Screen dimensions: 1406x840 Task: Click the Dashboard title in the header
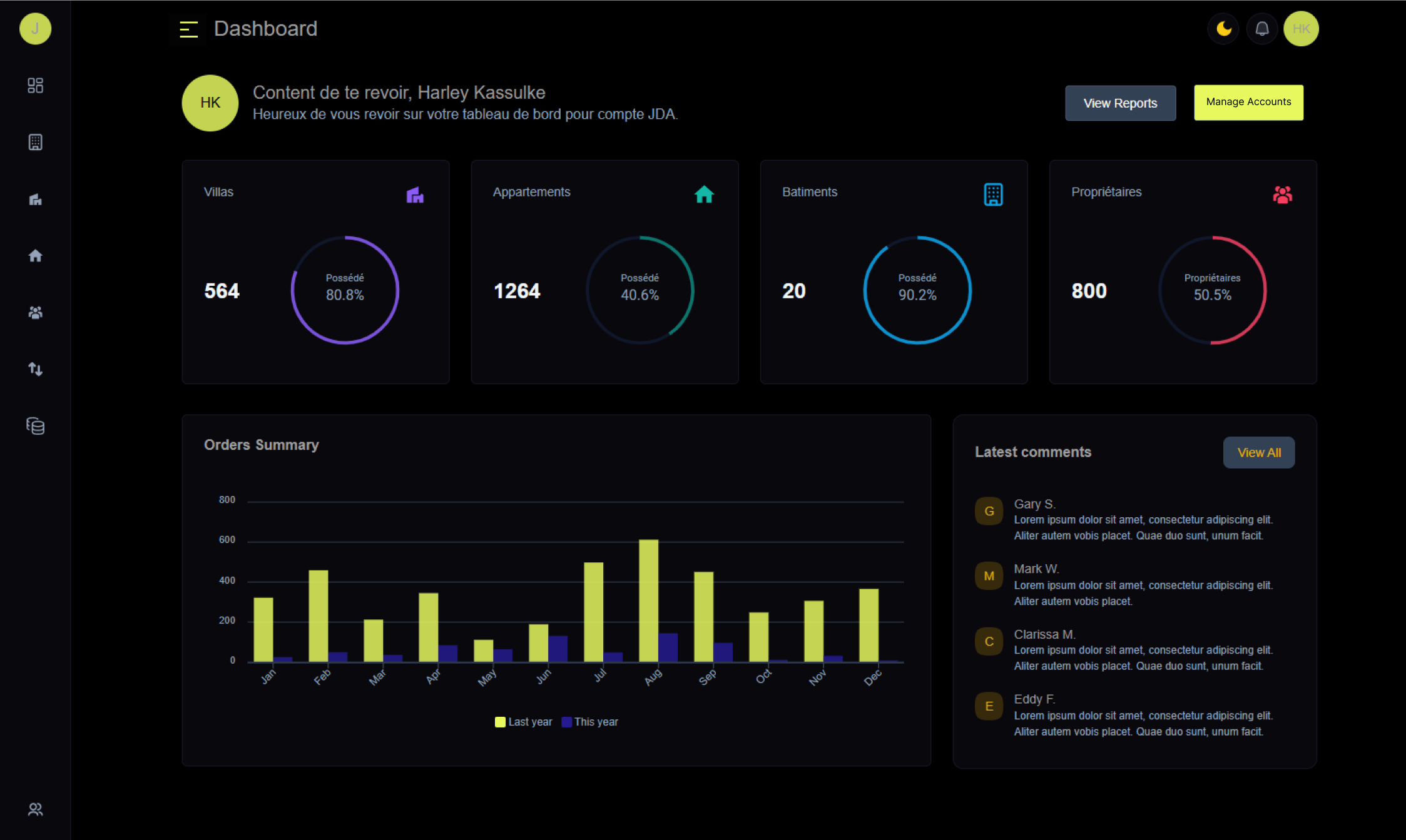tap(266, 28)
